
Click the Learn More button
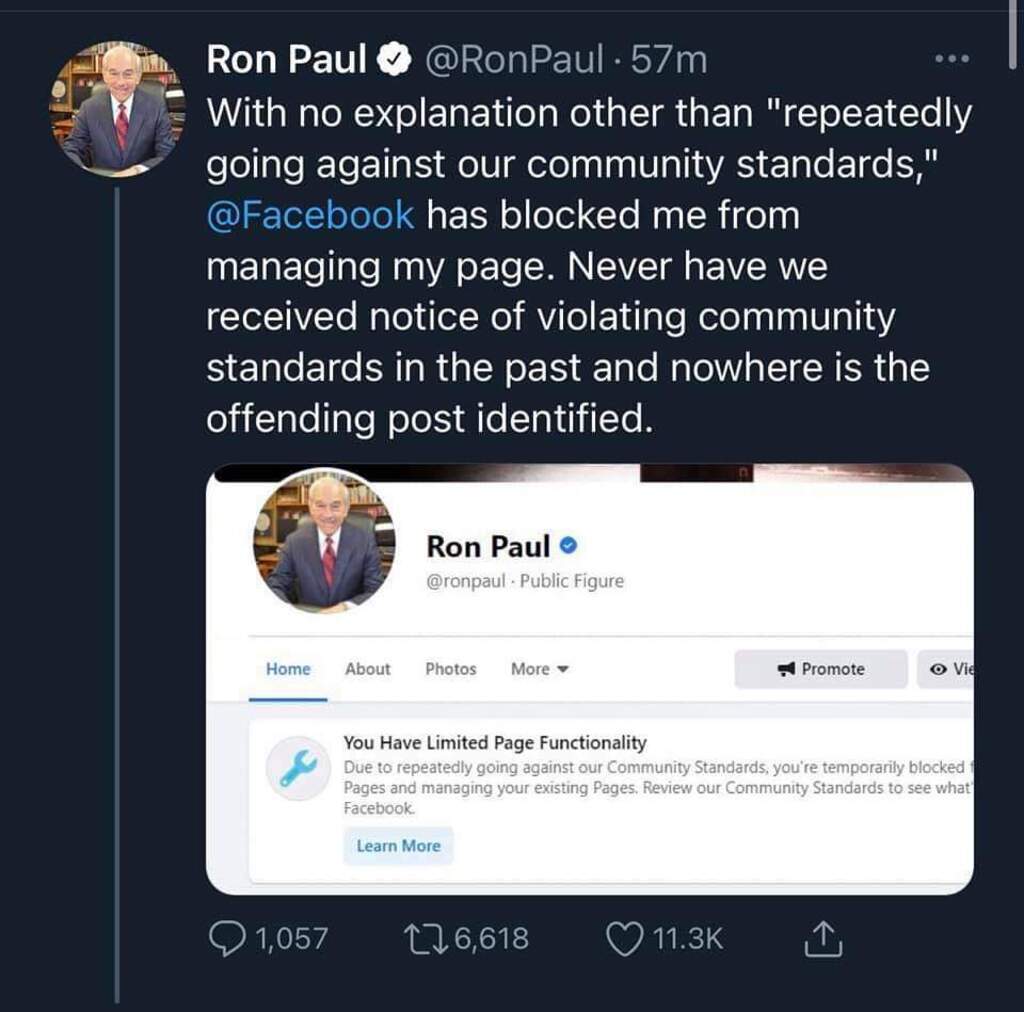[x=398, y=846]
